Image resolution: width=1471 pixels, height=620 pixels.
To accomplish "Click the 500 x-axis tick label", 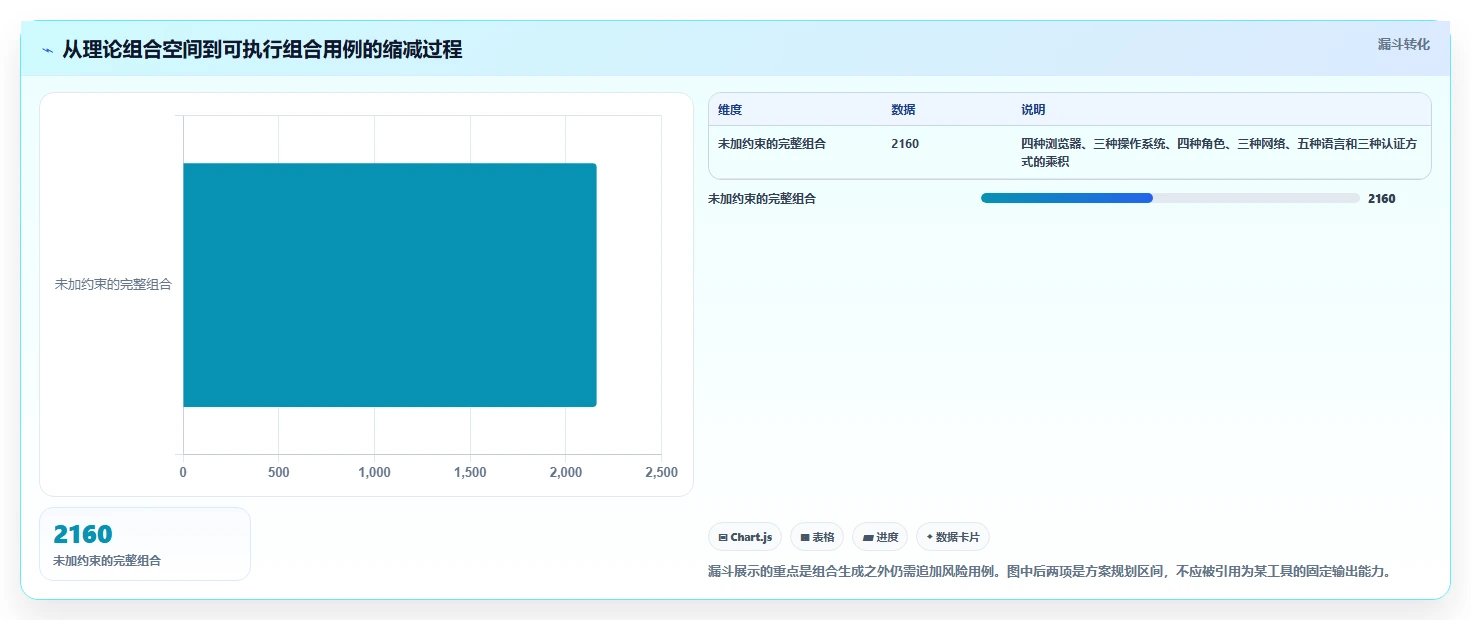I will [278, 473].
